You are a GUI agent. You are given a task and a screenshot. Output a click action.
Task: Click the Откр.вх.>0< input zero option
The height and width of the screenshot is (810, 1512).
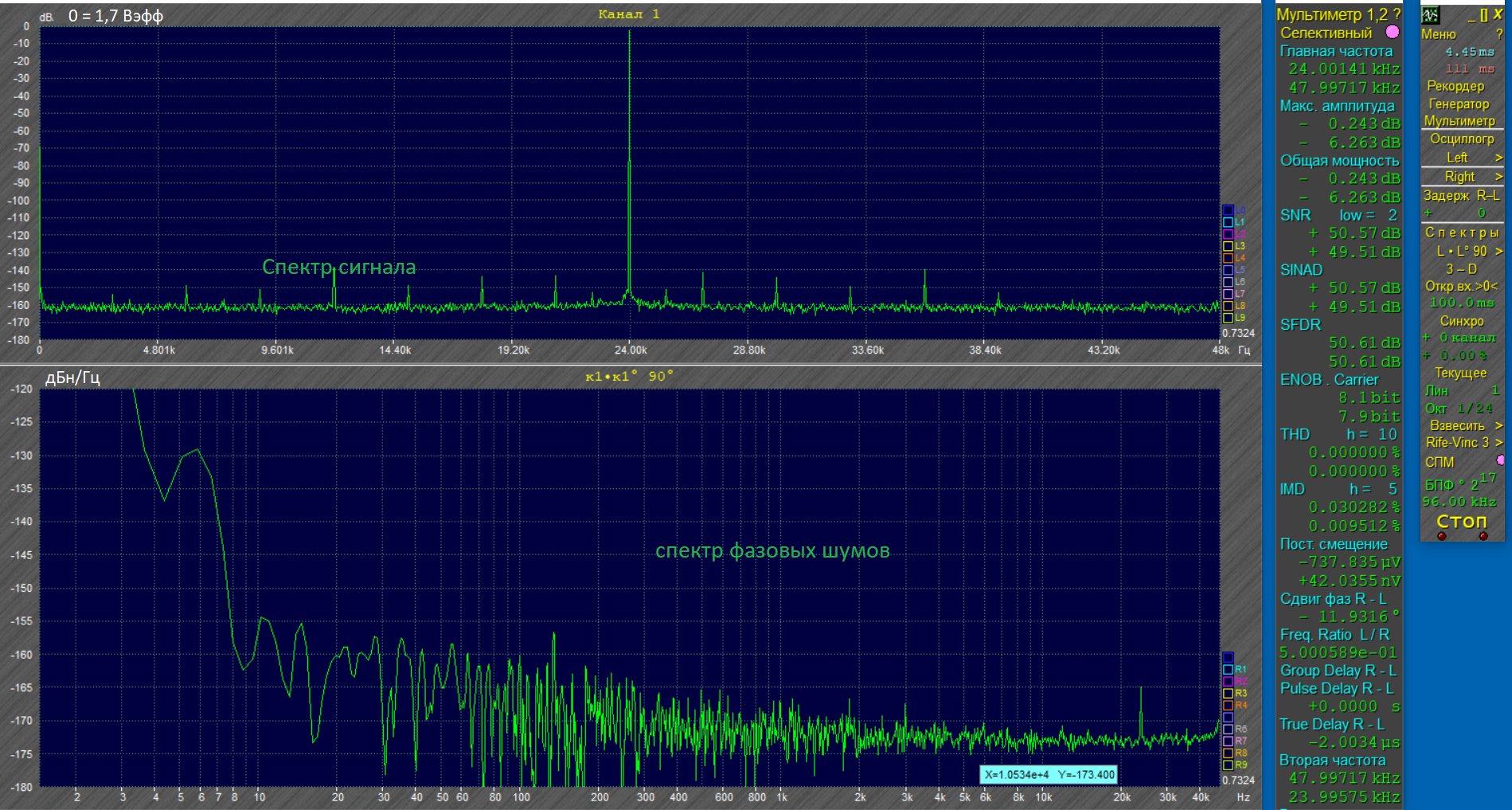pos(1461,286)
